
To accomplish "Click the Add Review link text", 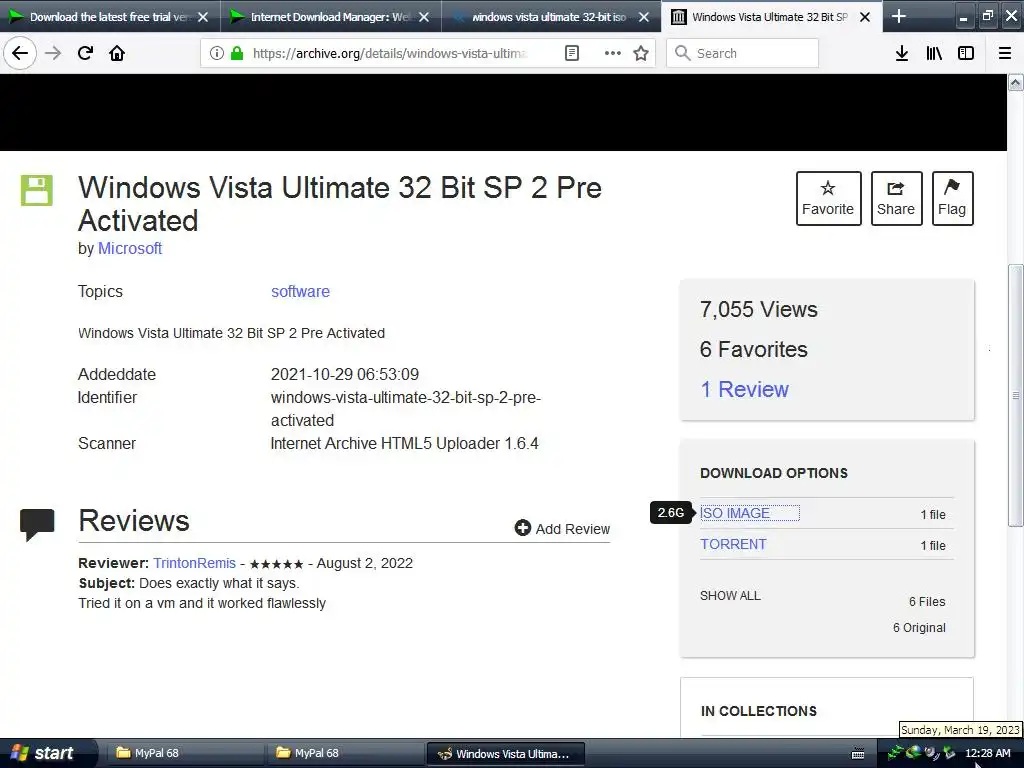I will [573, 529].
